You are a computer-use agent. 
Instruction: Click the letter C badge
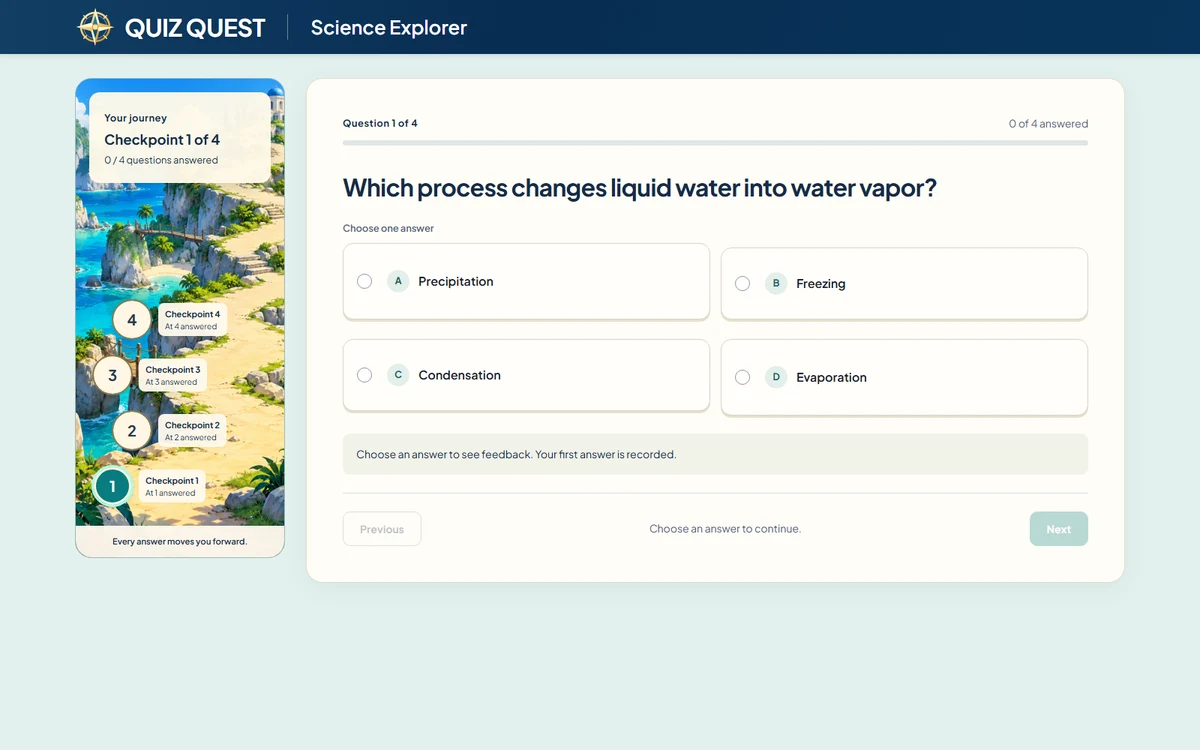click(x=398, y=375)
